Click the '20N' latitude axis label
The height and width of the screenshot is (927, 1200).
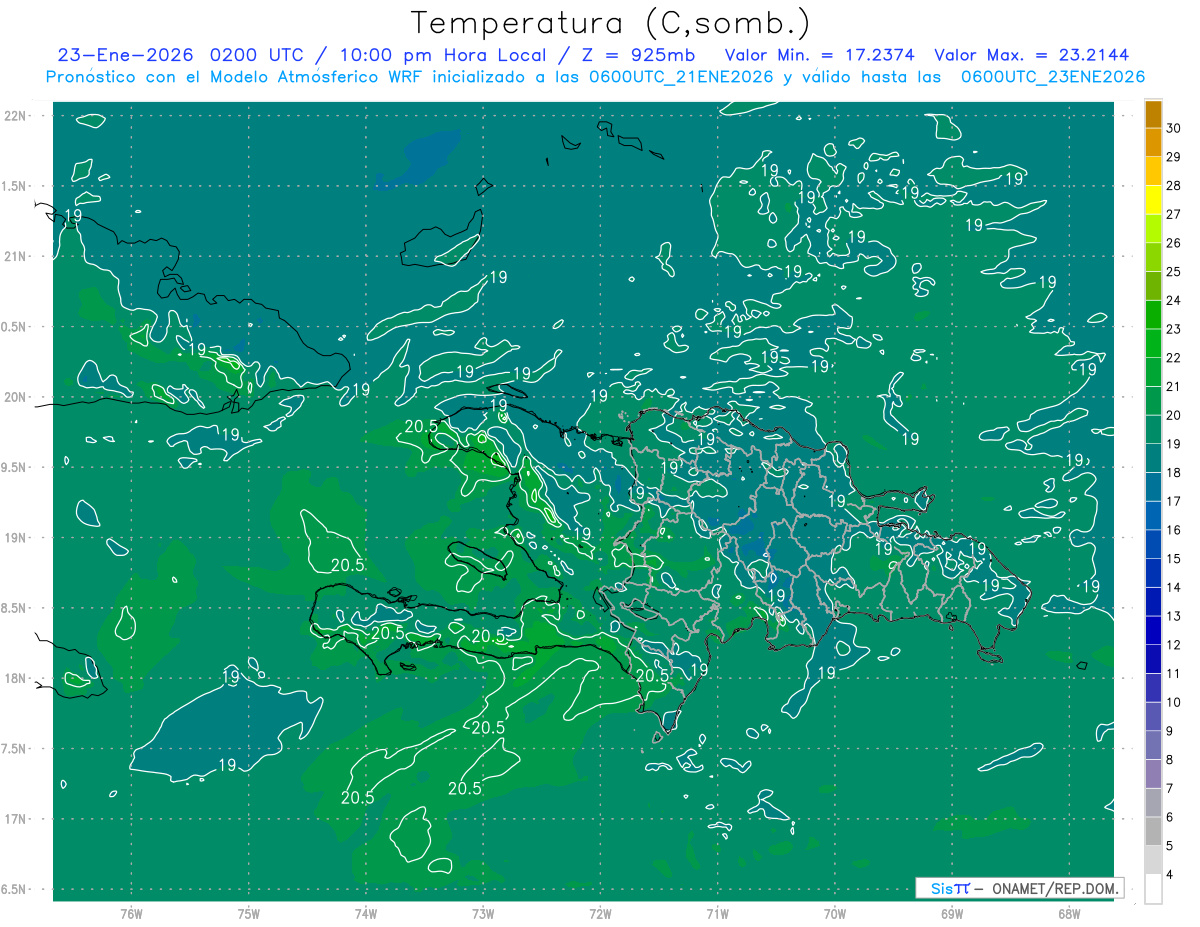click(16, 397)
